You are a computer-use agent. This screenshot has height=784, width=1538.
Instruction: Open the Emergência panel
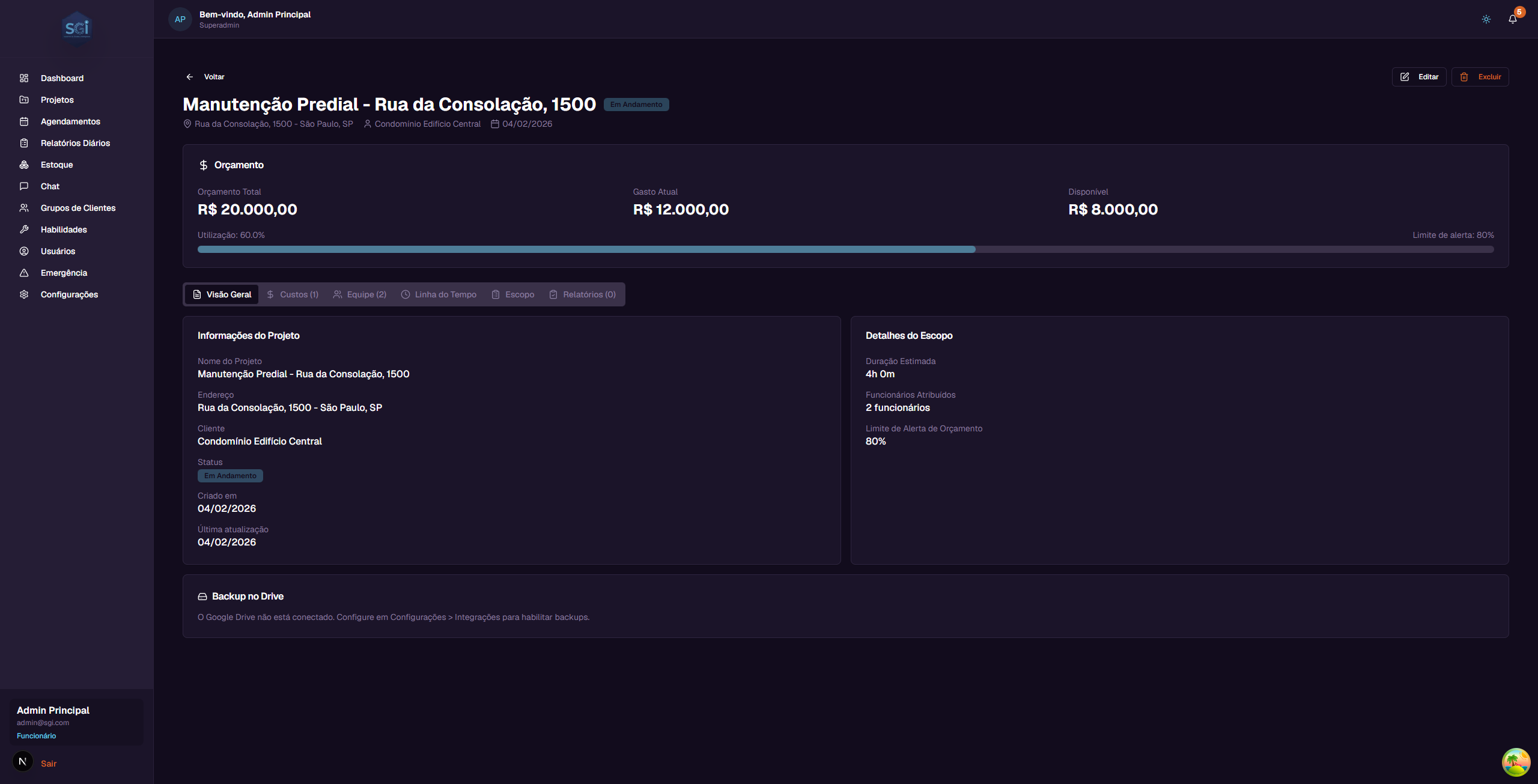click(64, 273)
